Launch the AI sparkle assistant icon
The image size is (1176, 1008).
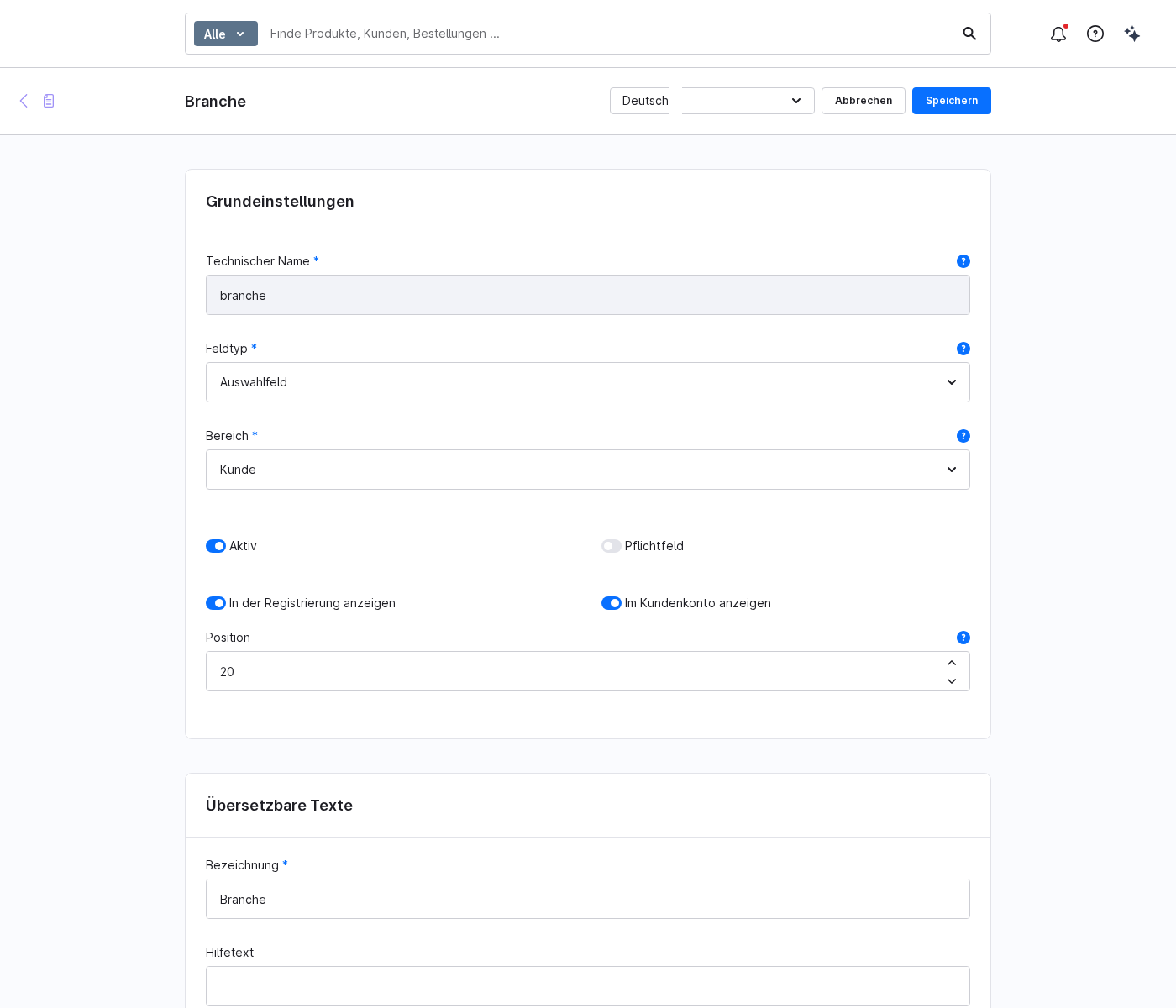(1132, 34)
